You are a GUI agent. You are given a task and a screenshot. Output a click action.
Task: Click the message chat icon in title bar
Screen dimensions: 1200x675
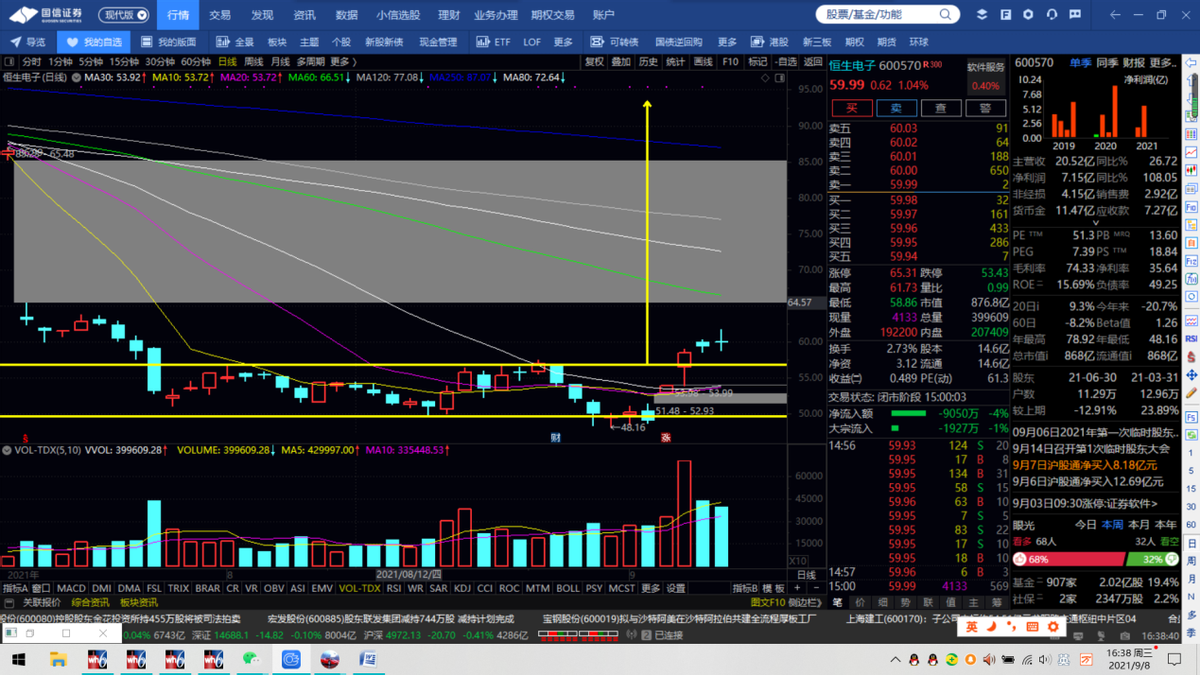(x=1075, y=15)
